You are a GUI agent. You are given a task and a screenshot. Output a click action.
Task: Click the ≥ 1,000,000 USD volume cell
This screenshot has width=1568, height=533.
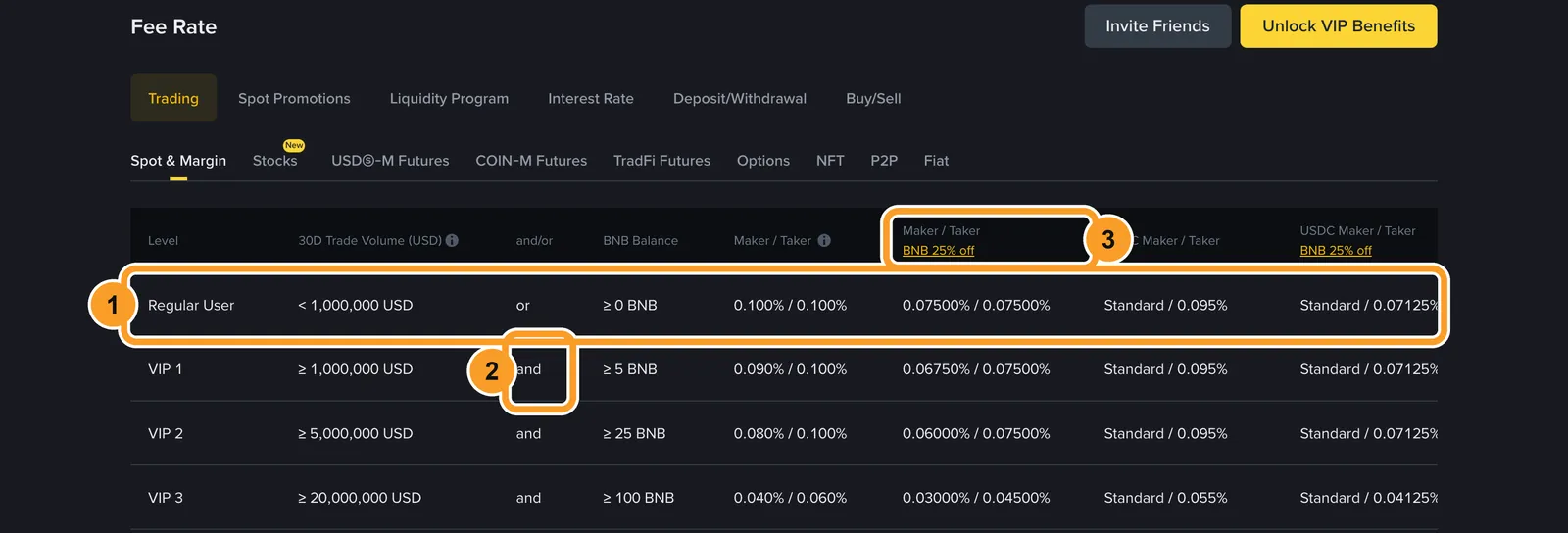point(355,369)
